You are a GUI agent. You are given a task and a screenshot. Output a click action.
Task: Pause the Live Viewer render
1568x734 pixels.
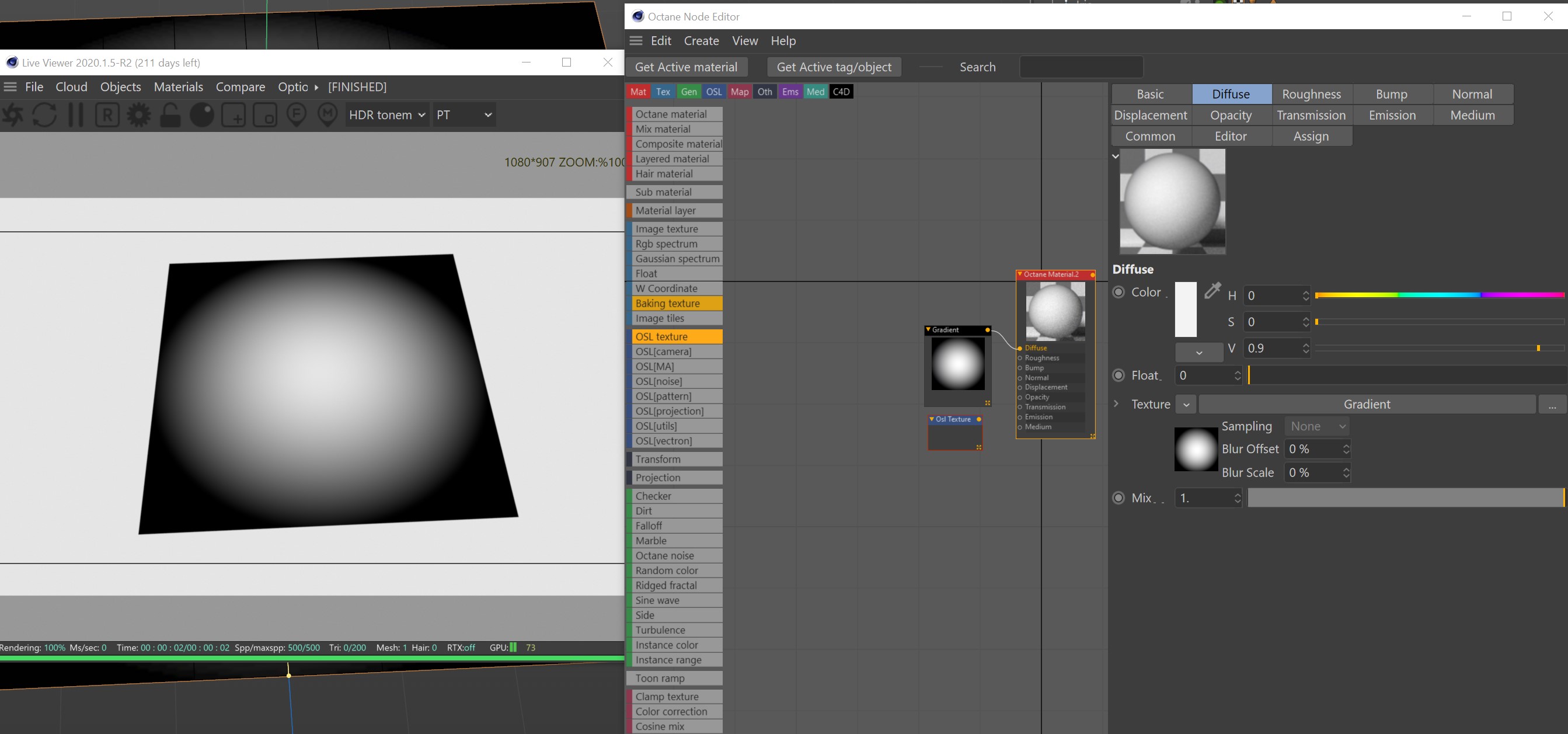[75, 114]
